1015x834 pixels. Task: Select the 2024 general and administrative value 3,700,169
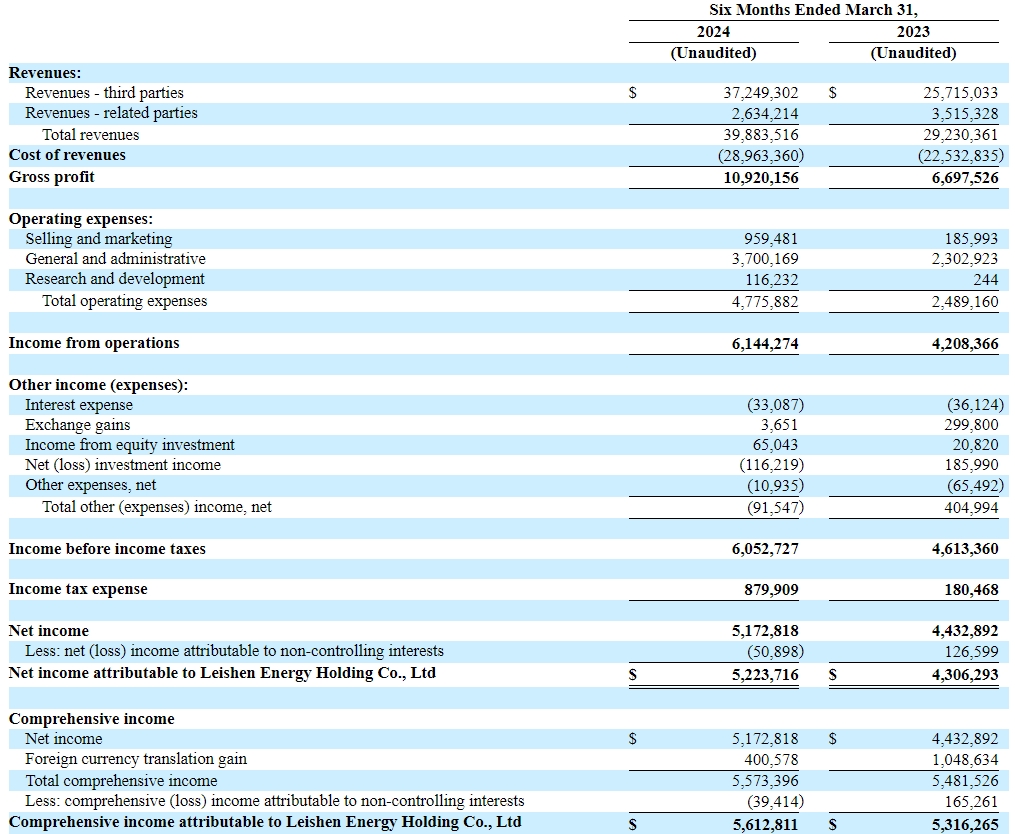[760, 260]
